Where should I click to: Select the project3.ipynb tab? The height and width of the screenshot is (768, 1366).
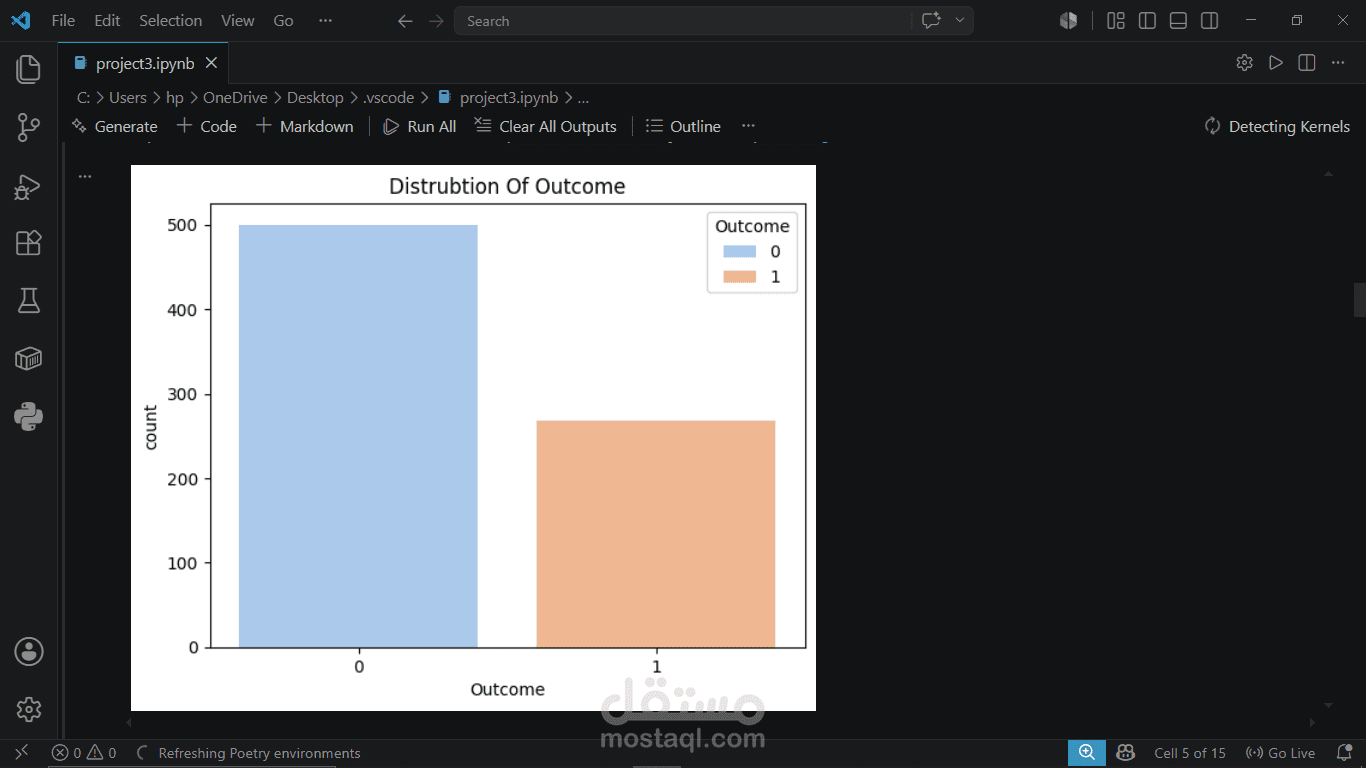(144, 63)
